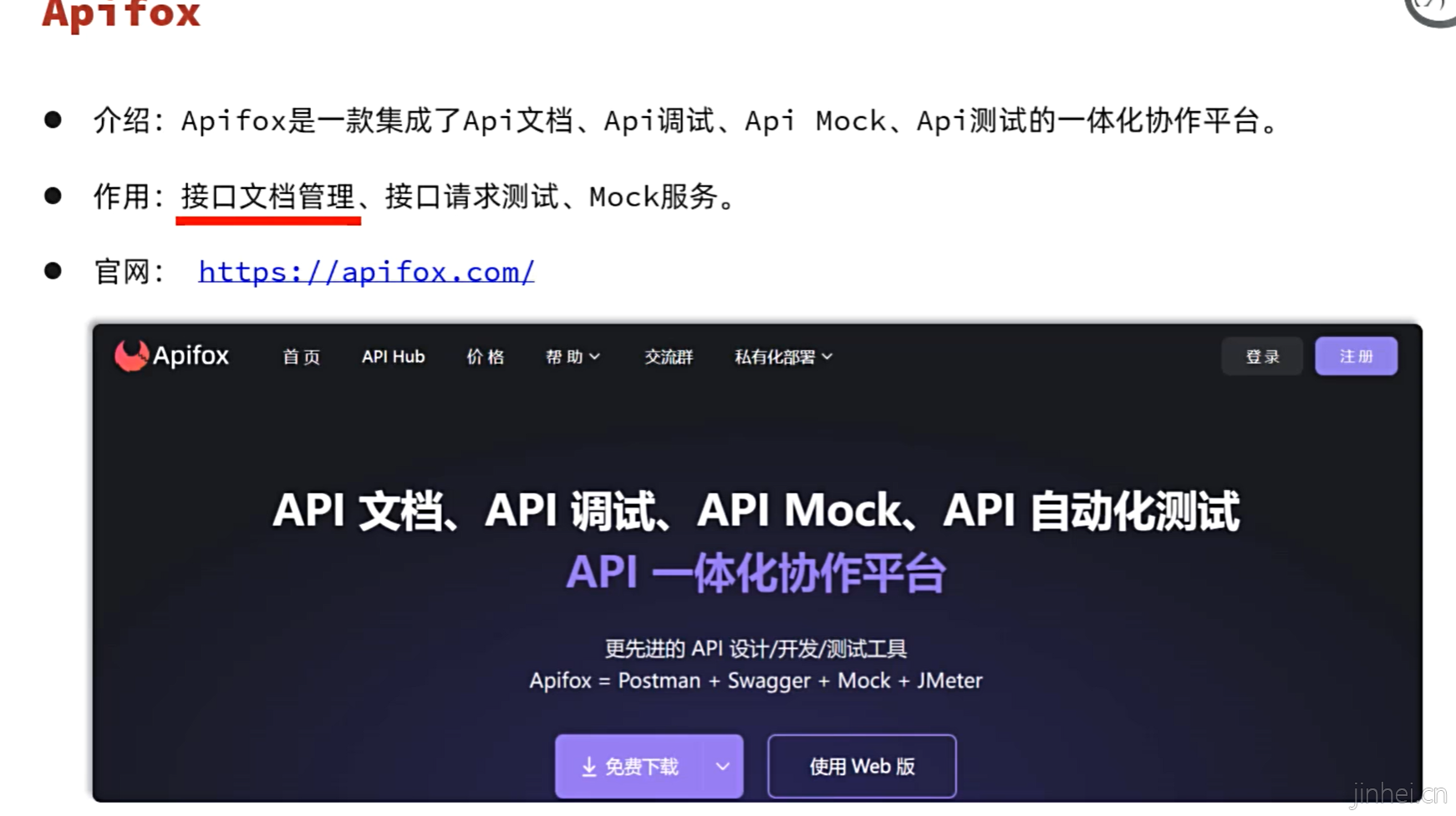Viewport: 1456px width, 816px height.
Task: Click the 介绍 introduction sentence
Action: 685,121
